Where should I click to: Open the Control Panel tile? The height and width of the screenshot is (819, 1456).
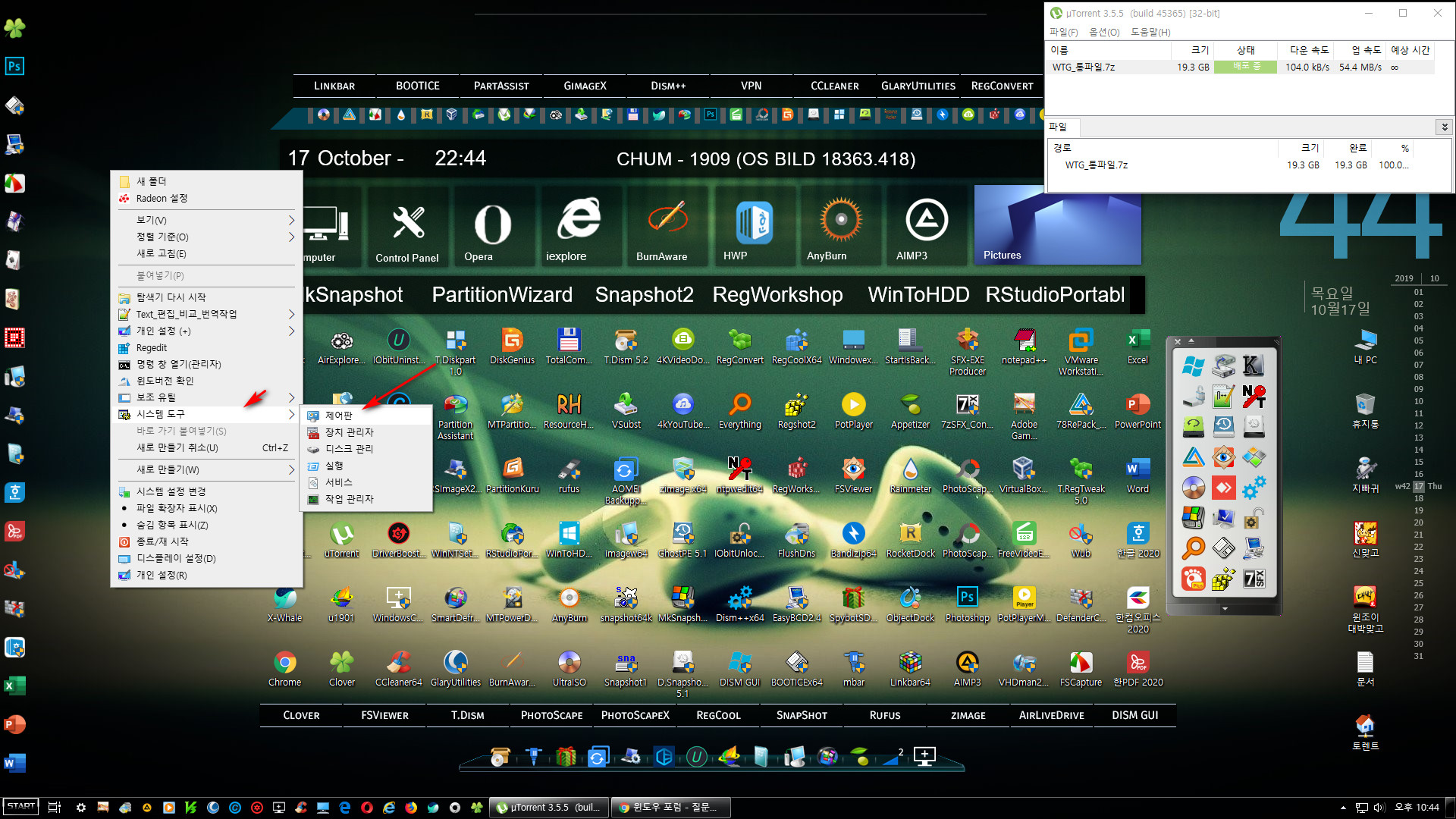click(407, 227)
